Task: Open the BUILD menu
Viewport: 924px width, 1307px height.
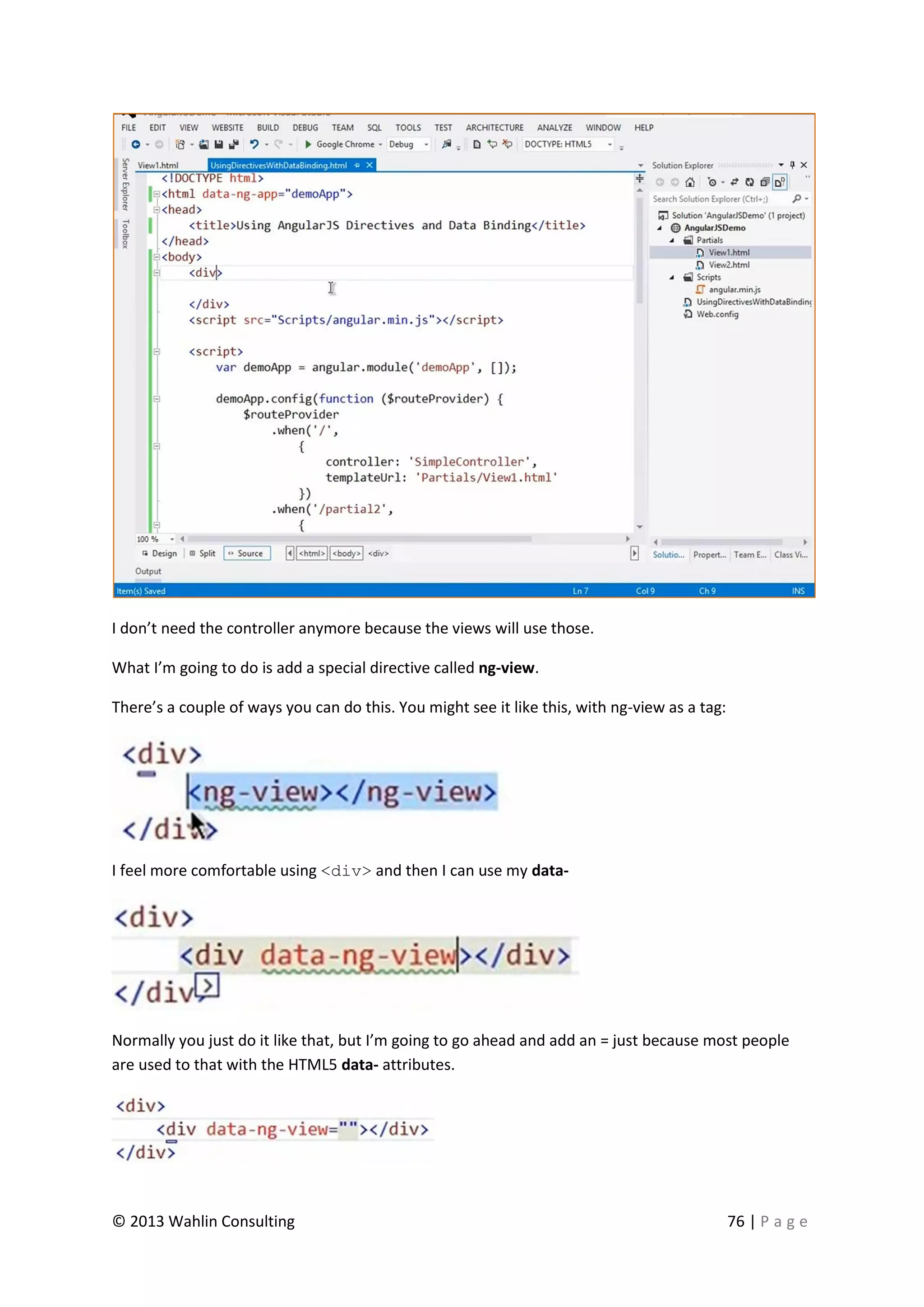Action: click(268, 128)
